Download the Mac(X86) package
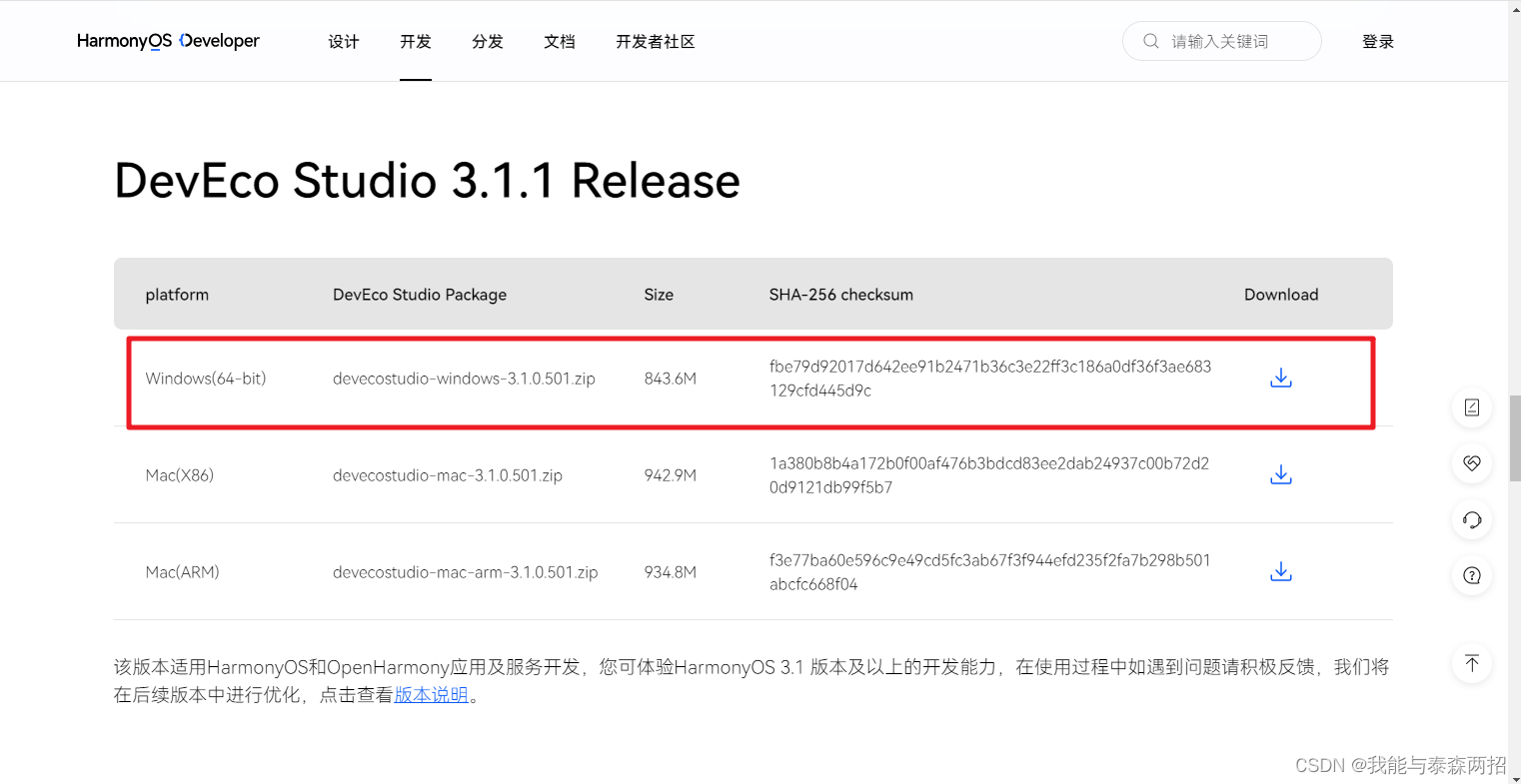Viewport: 1521px width, 784px height. (x=1280, y=474)
